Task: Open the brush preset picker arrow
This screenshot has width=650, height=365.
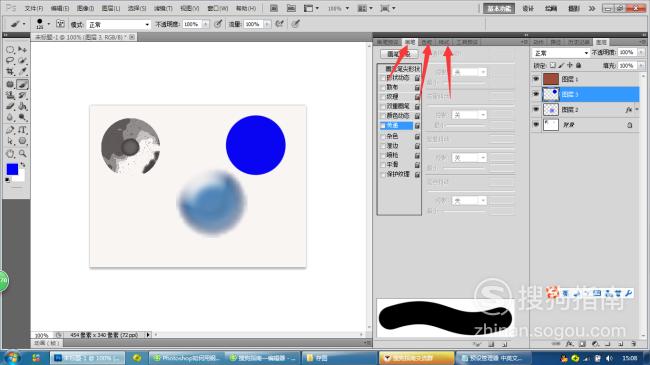Action: tap(49, 24)
